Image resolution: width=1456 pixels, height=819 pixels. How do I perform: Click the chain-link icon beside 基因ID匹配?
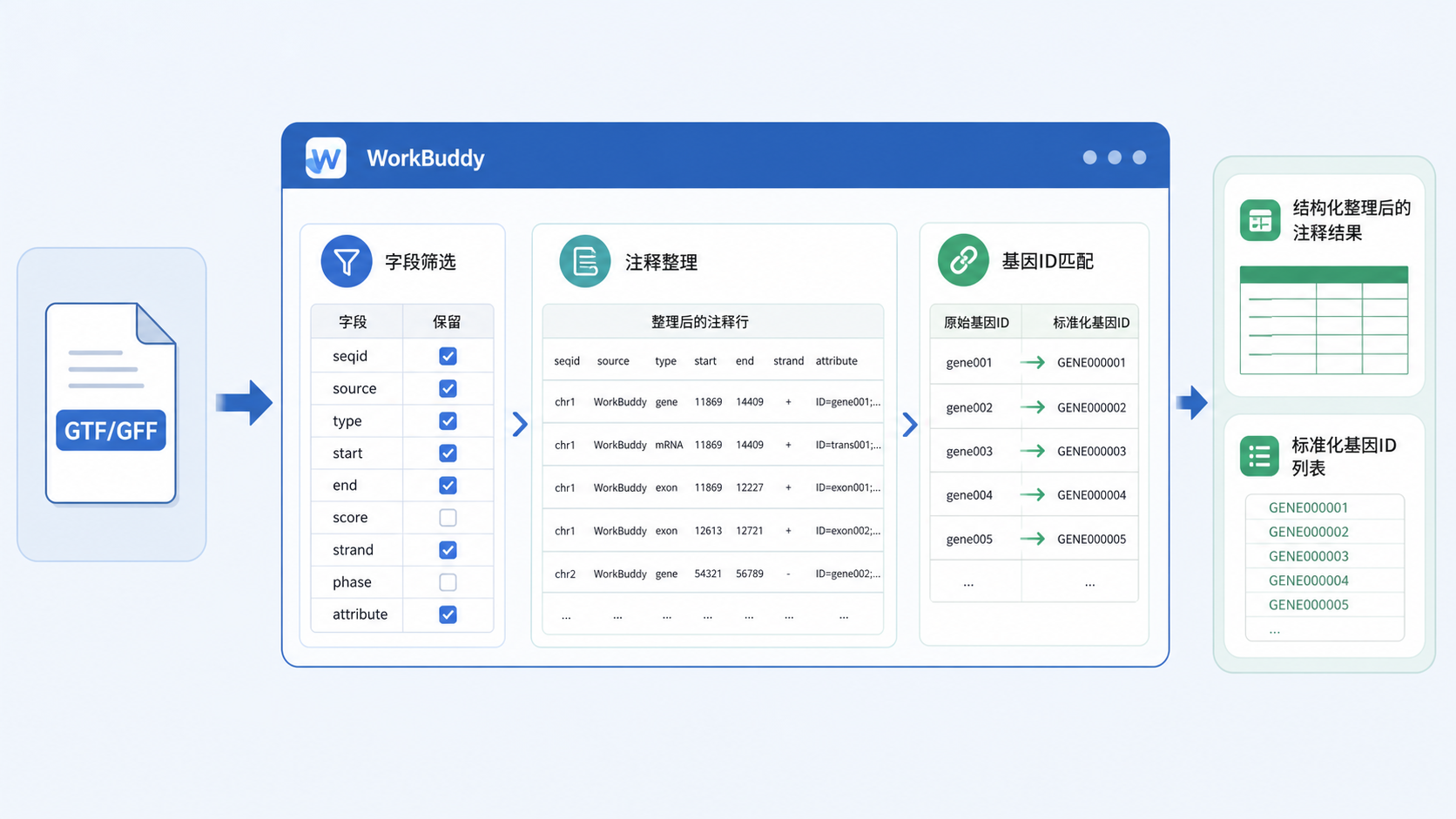pyautogui.click(x=963, y=260)
